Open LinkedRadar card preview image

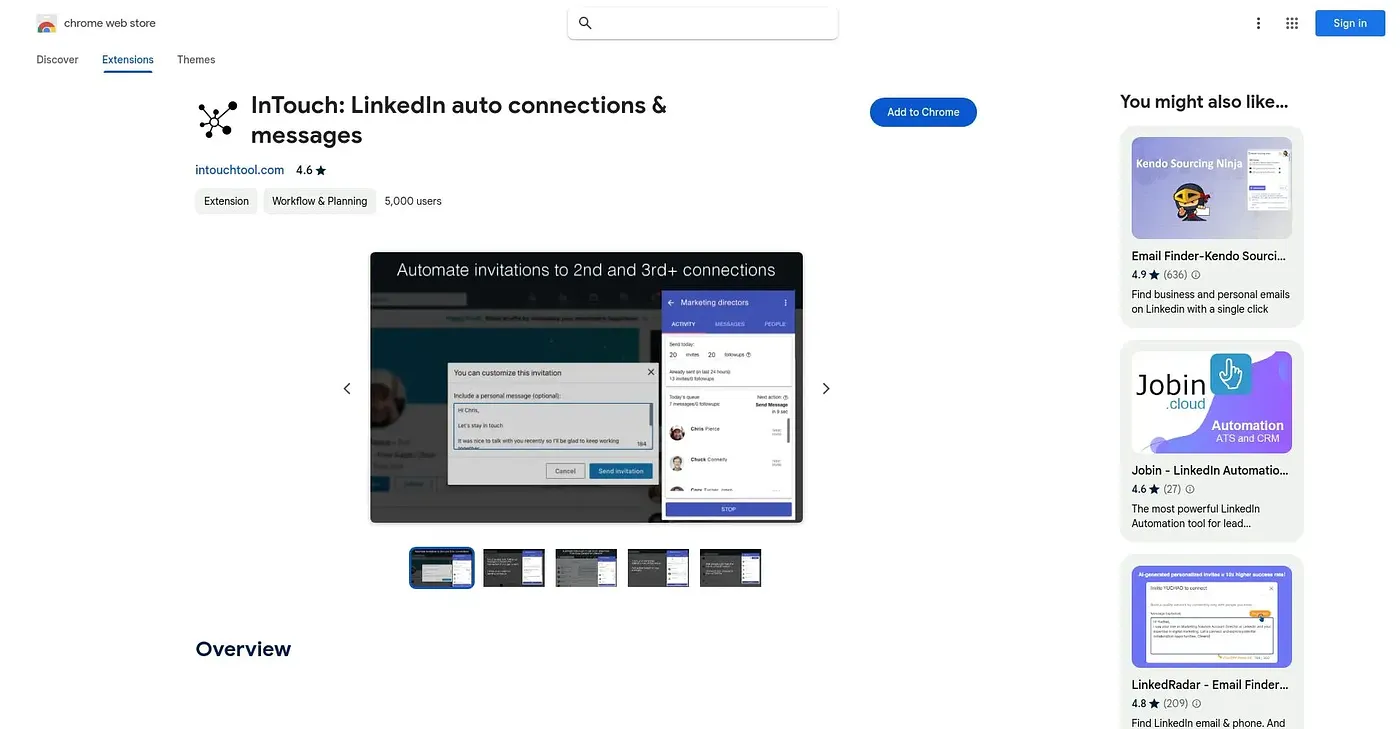point(1212,617)
